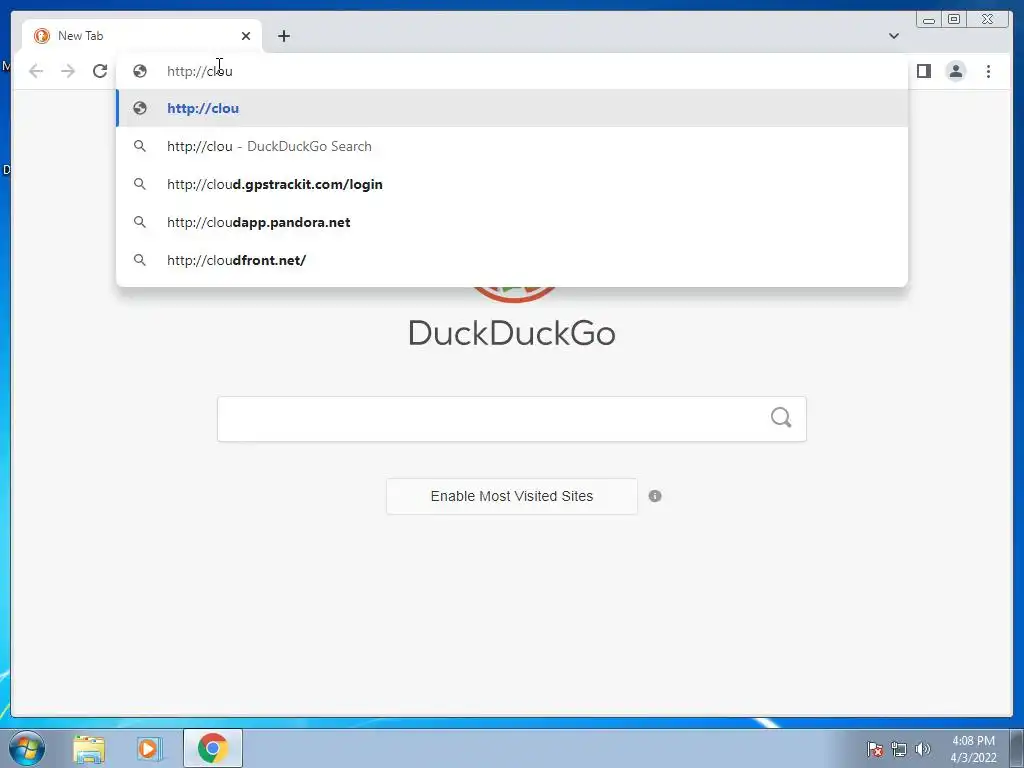Screen dimensions: 1024x768
Task: Open the volume speaker tray icon
Action: coord(922,749)
